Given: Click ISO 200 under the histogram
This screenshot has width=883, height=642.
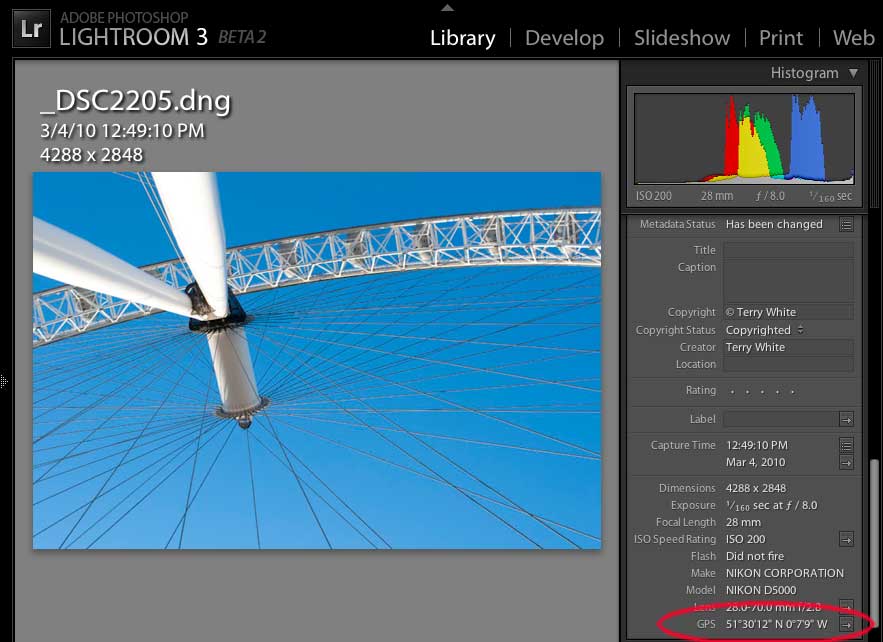Looking at the screenshot, I should (653, 196).
